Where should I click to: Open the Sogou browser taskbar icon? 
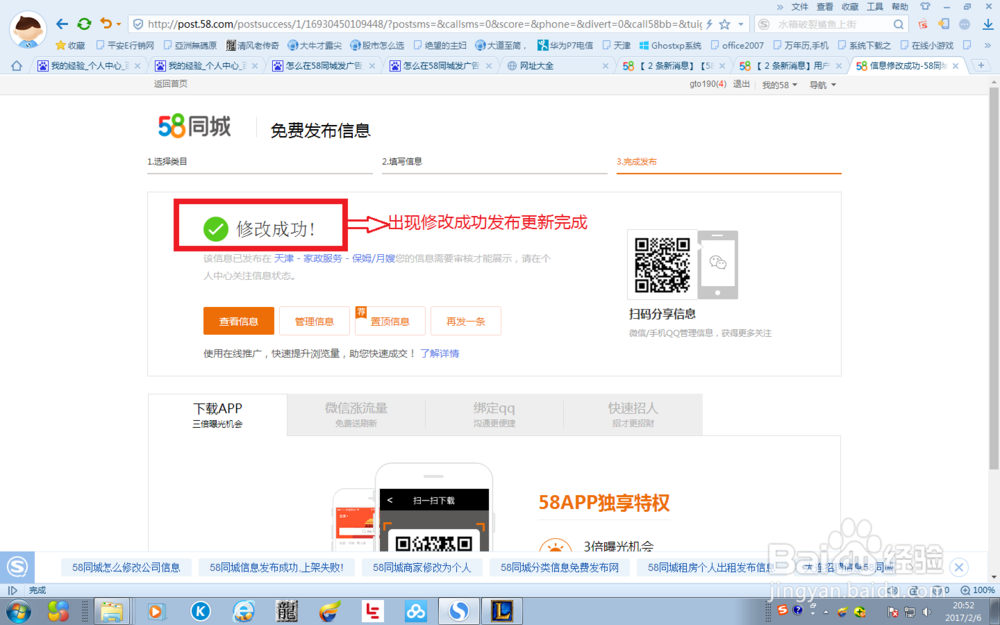(459, 612)
